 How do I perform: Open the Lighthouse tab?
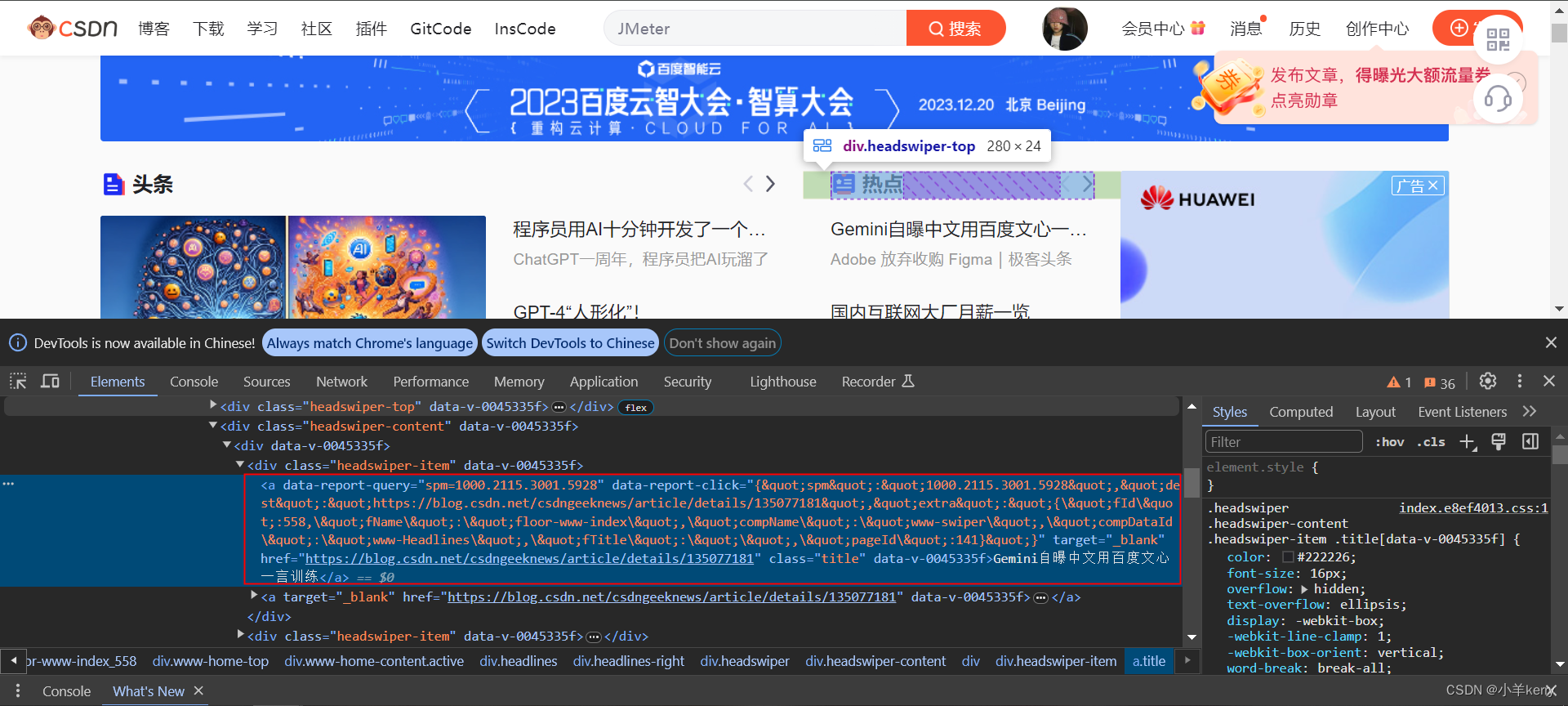coord(783,382)
